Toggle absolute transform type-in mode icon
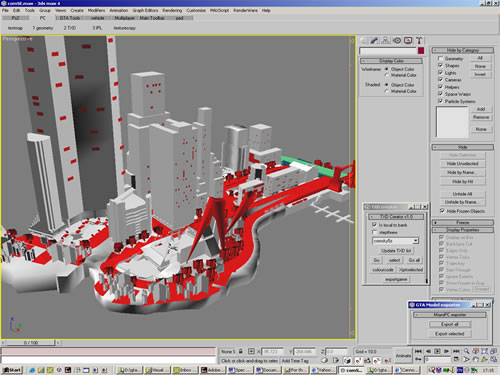The width and height of the screenshot is (500, 375). tap(251, 351)
